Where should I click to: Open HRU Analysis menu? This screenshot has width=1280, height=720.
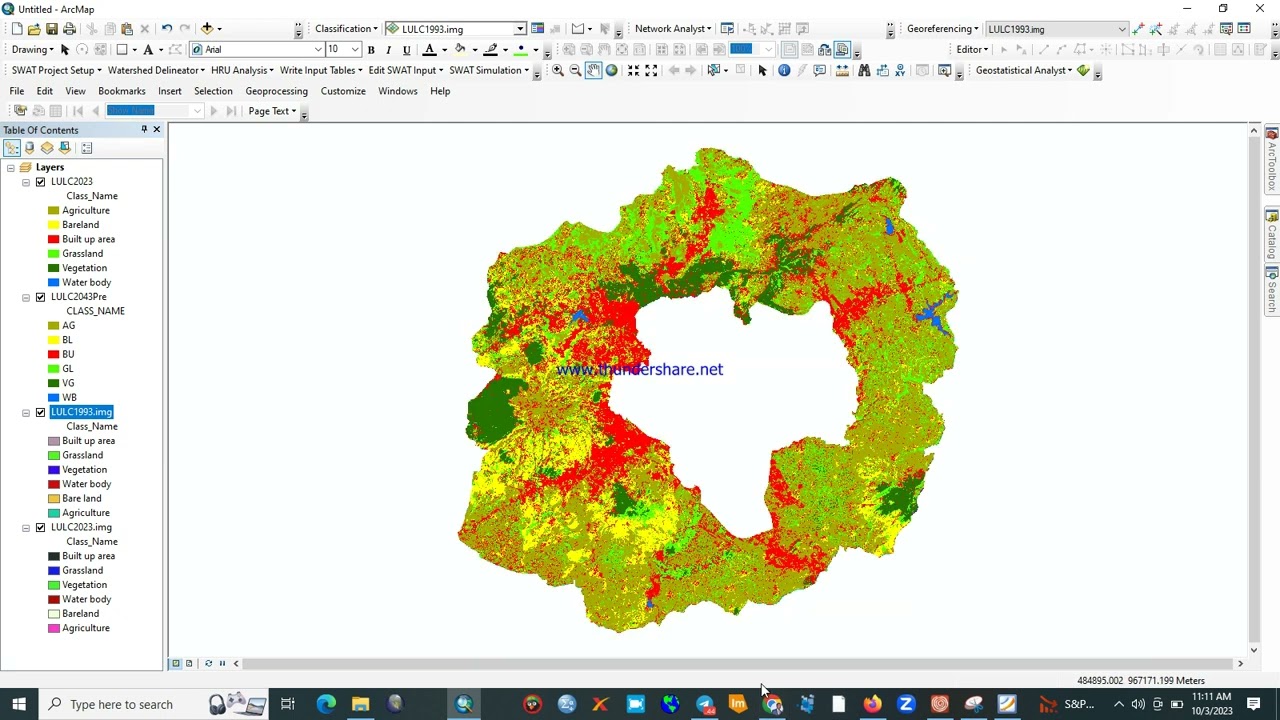pos(242,70)
